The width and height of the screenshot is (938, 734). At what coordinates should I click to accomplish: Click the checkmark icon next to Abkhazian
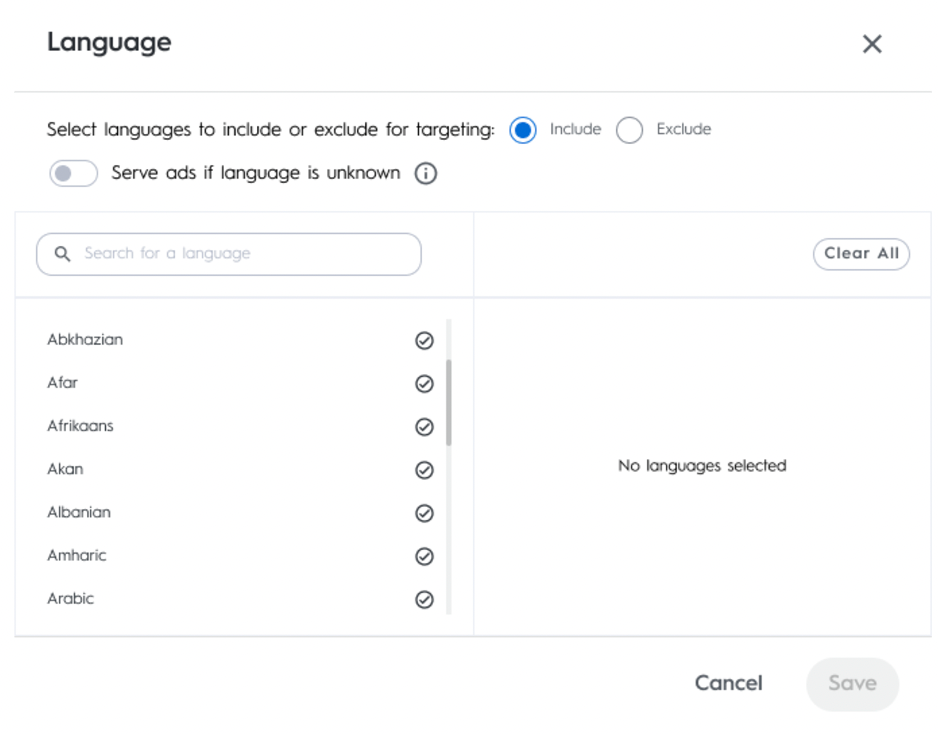click(424, 341)
